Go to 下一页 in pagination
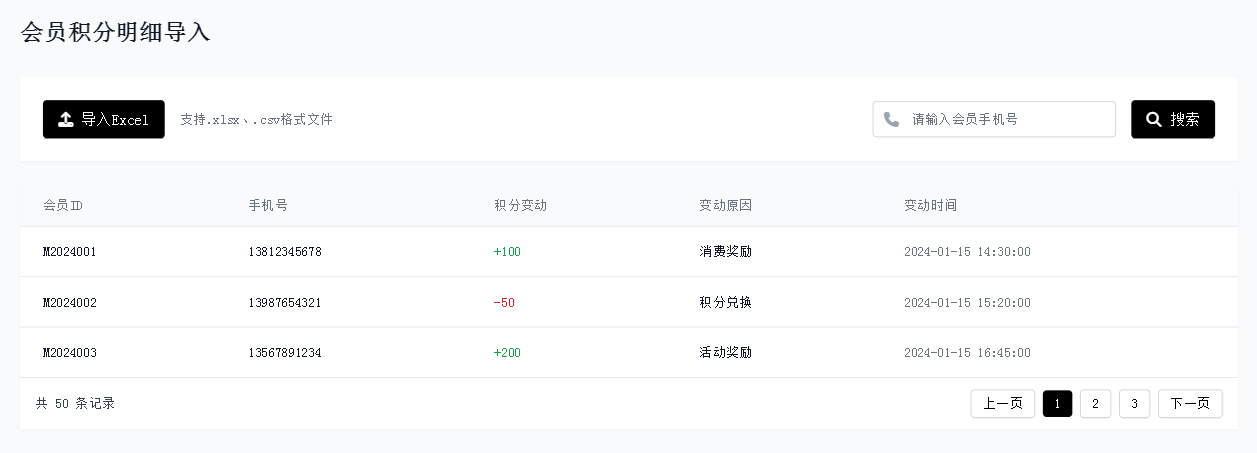This screenshot has width=1257, height=453. coord(1190,403)
